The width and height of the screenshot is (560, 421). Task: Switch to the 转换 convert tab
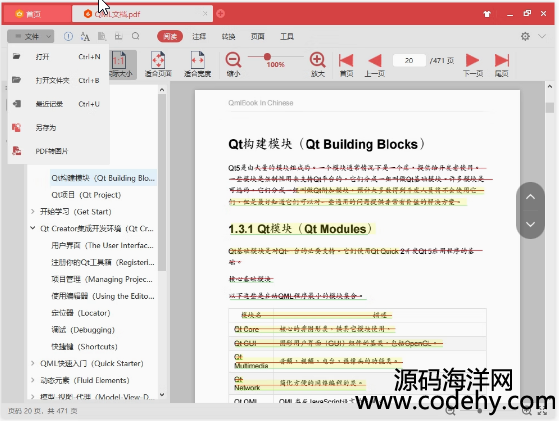tap(228, 36)
